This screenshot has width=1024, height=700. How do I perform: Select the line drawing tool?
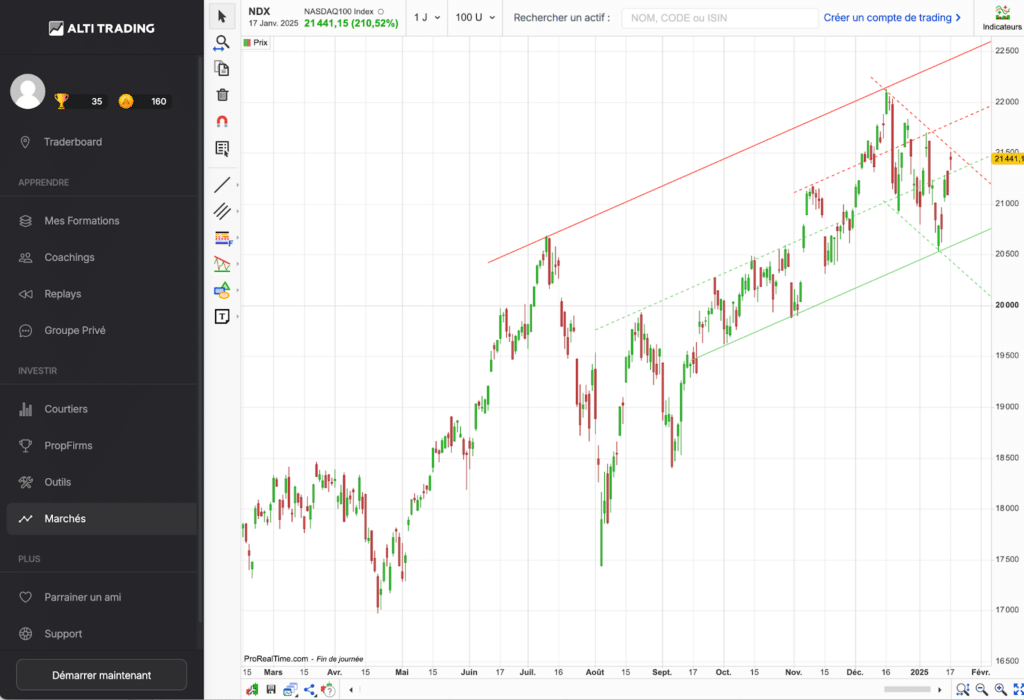point(222,185)
